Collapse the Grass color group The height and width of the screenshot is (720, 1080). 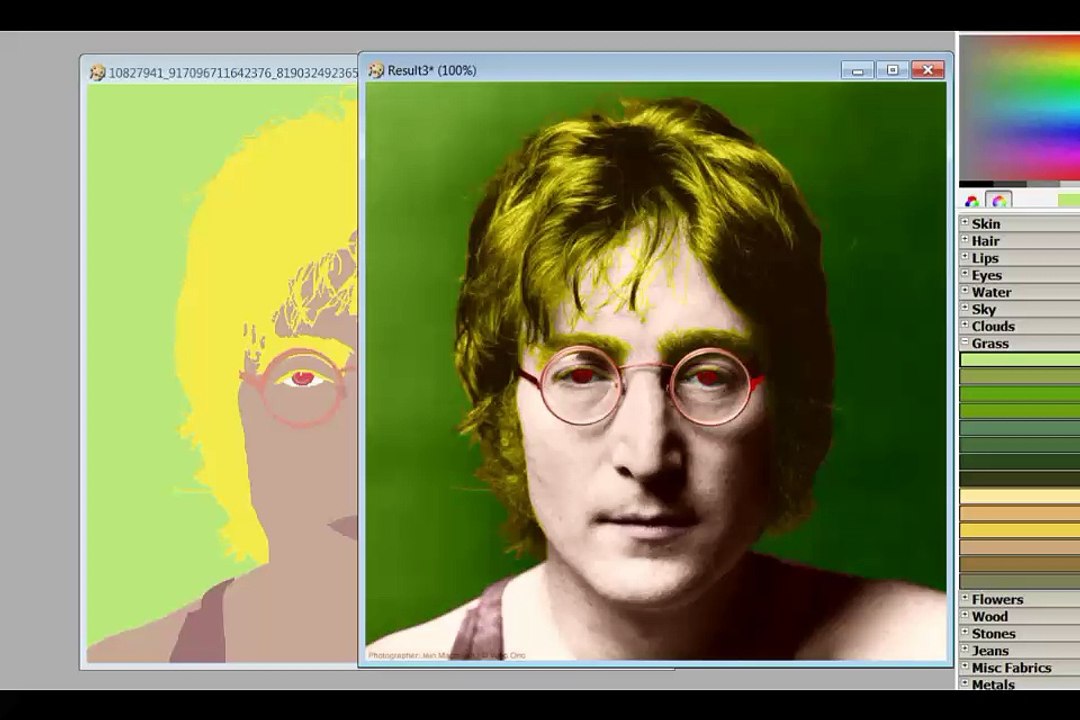pos(965,342)
